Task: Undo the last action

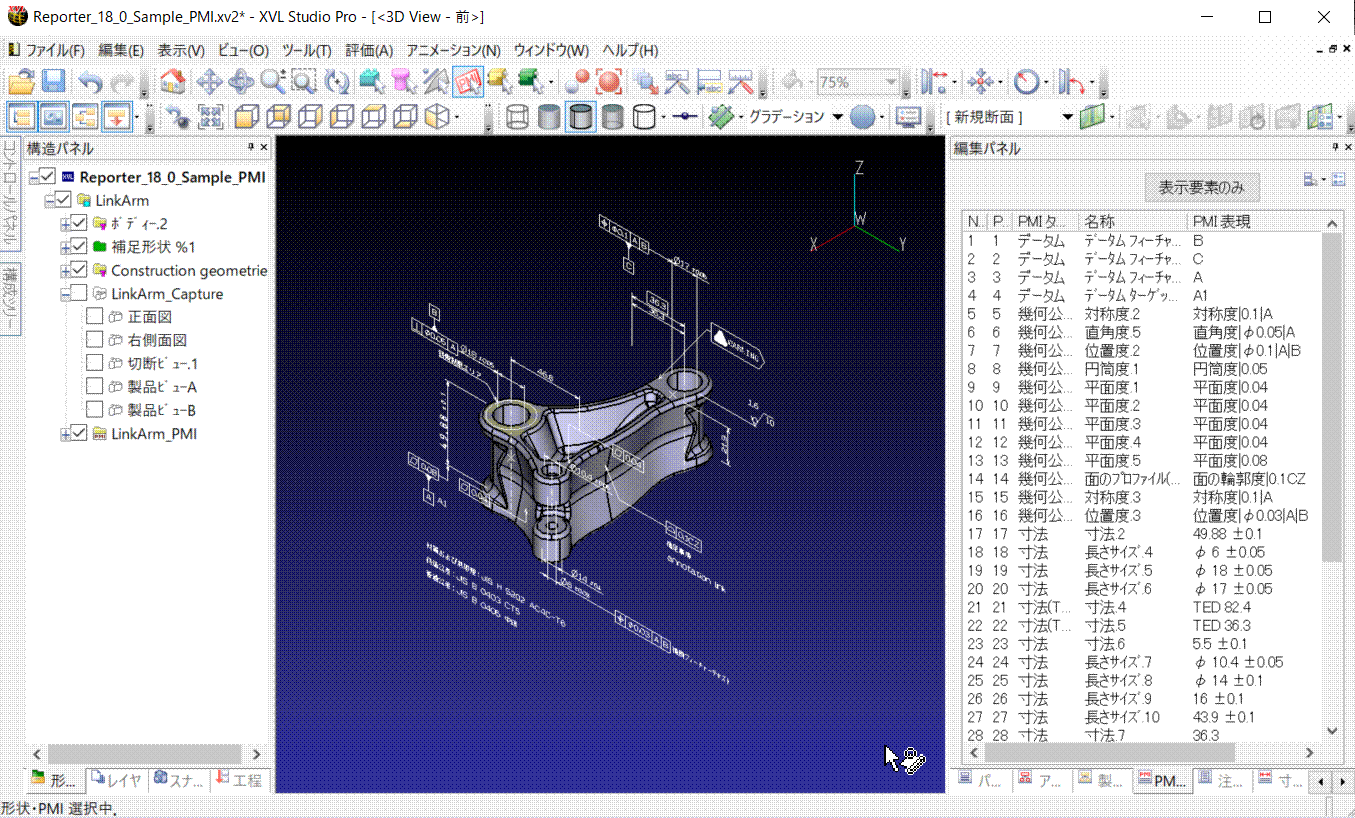Action: tap(90, 82)
